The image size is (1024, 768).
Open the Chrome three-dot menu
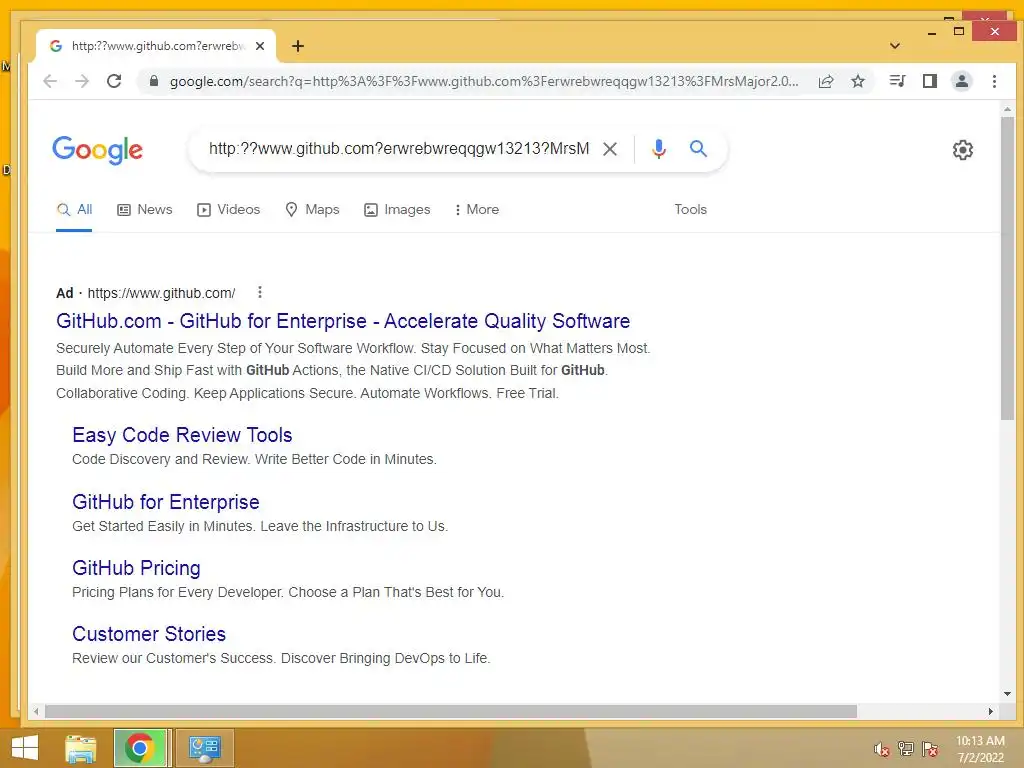[994, 81]
